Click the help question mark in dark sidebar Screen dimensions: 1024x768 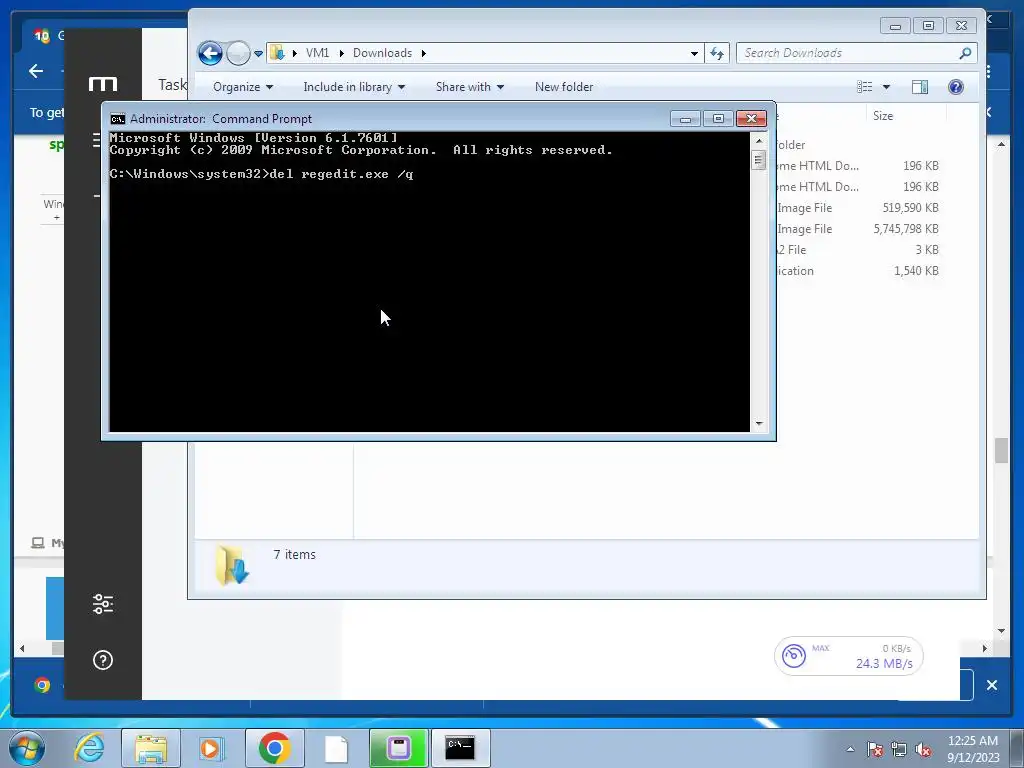pyautogui.click(x=103, y=660)
